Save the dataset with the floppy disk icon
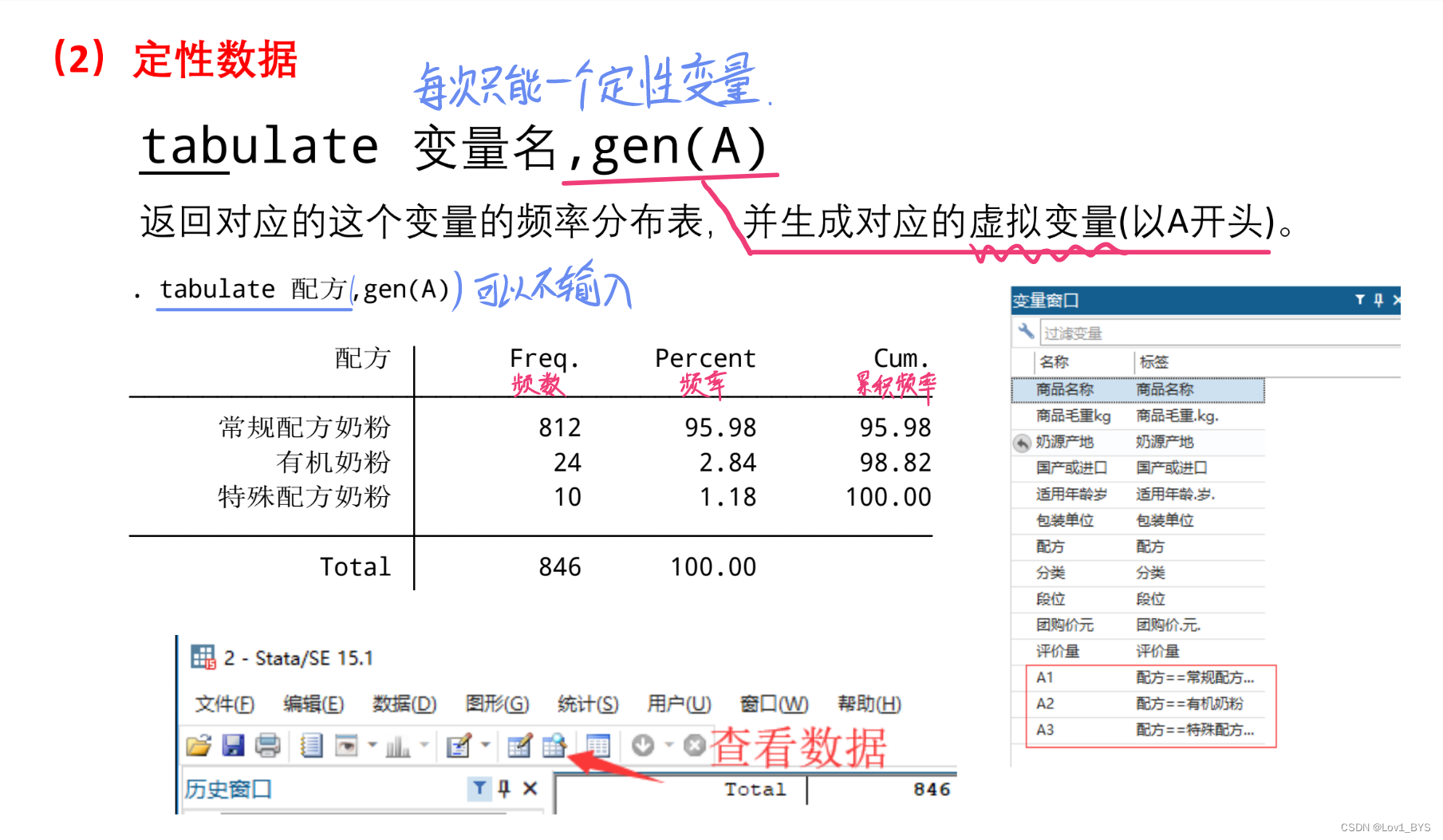Image resolution: width=1443 pixels, height=840 pixels. 233,746
